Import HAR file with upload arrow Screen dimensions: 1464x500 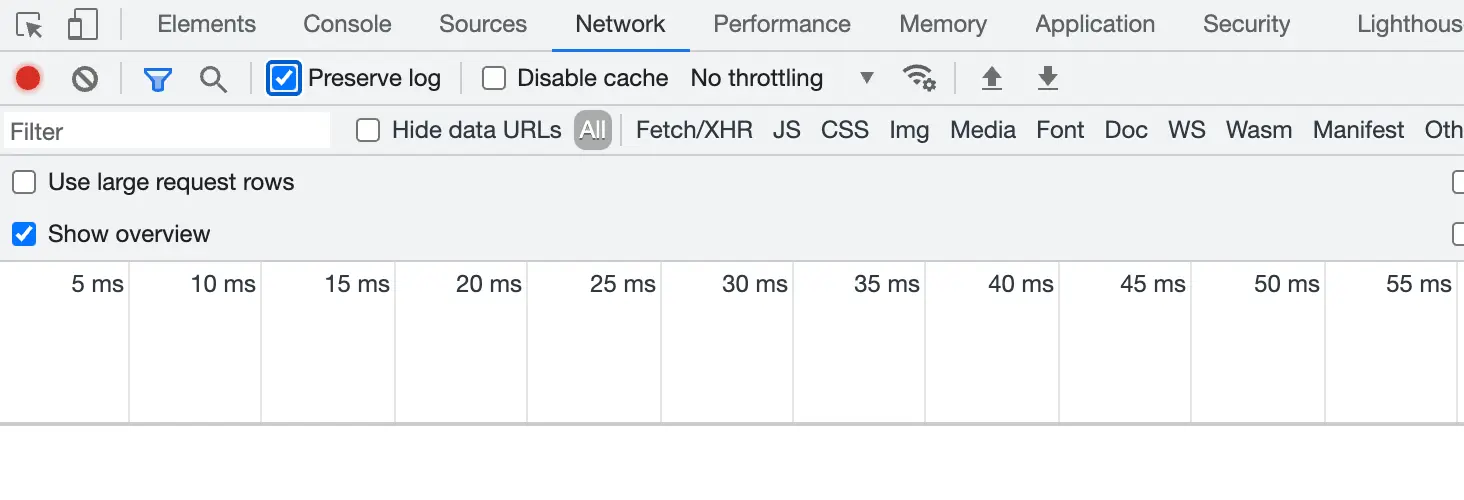coord(991,78)
